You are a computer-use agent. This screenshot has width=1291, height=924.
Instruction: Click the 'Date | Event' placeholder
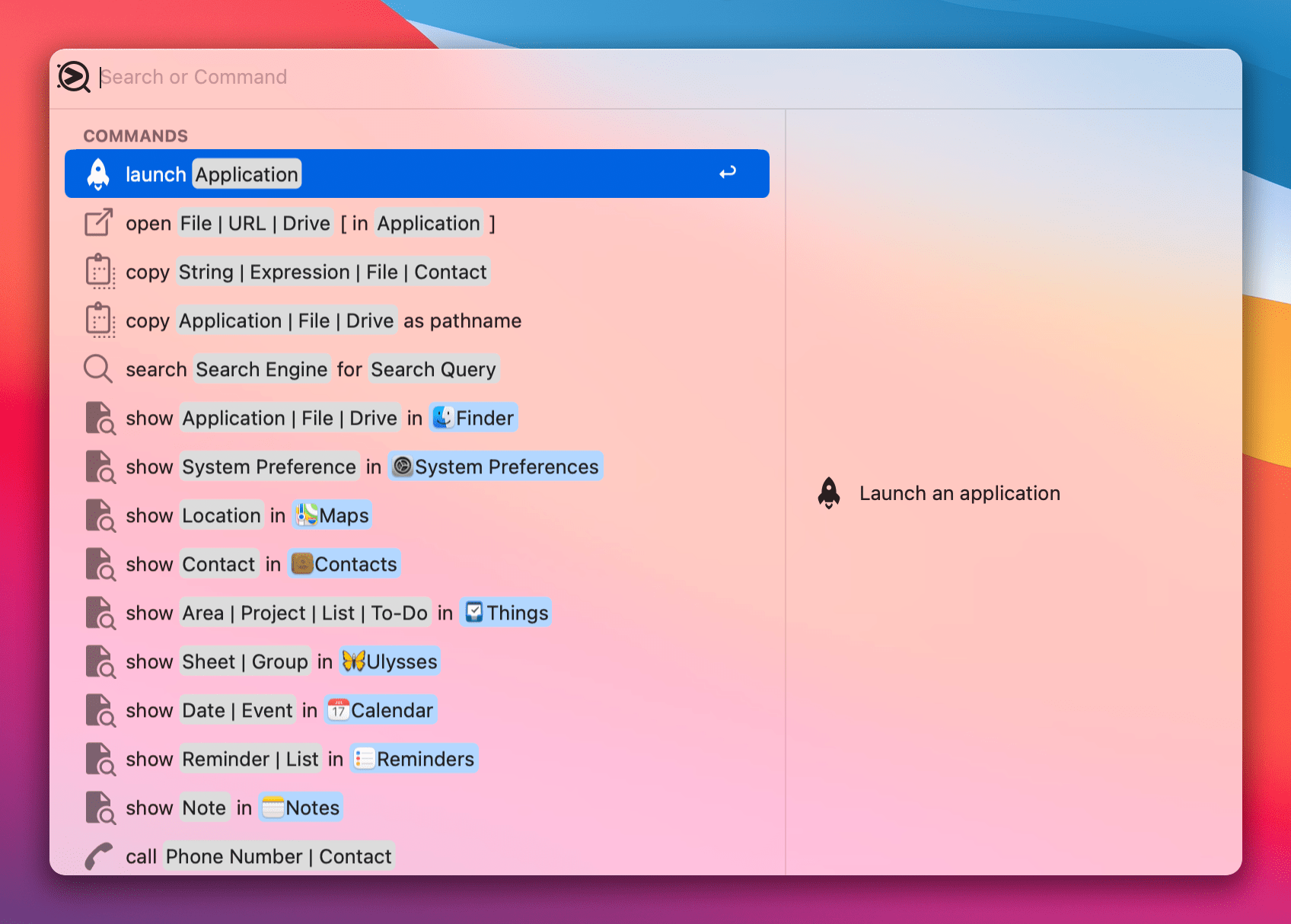coord(237,710)
